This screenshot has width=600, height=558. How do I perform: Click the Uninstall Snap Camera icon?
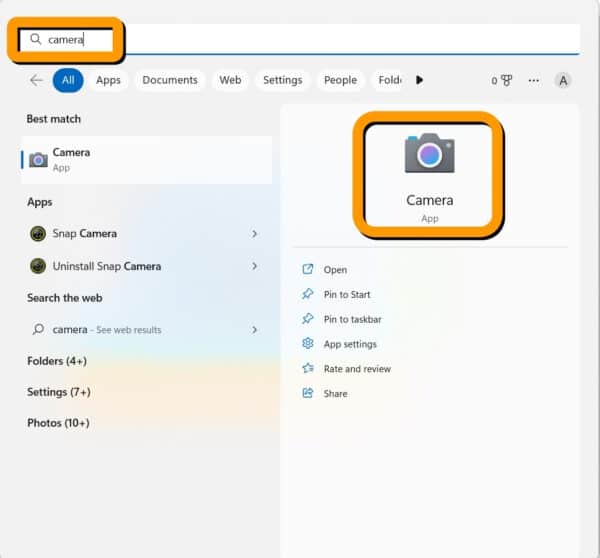tap(38, 266)
